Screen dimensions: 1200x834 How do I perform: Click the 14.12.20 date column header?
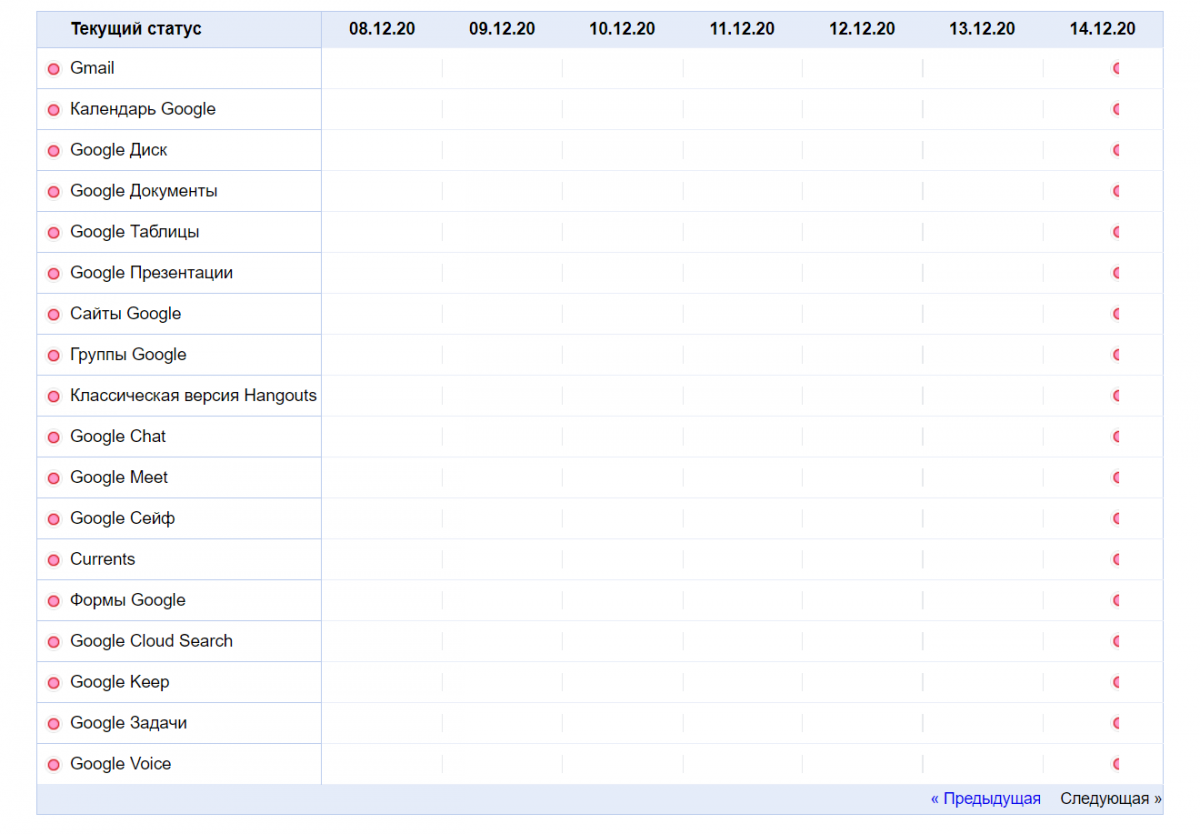[1102, 29]
